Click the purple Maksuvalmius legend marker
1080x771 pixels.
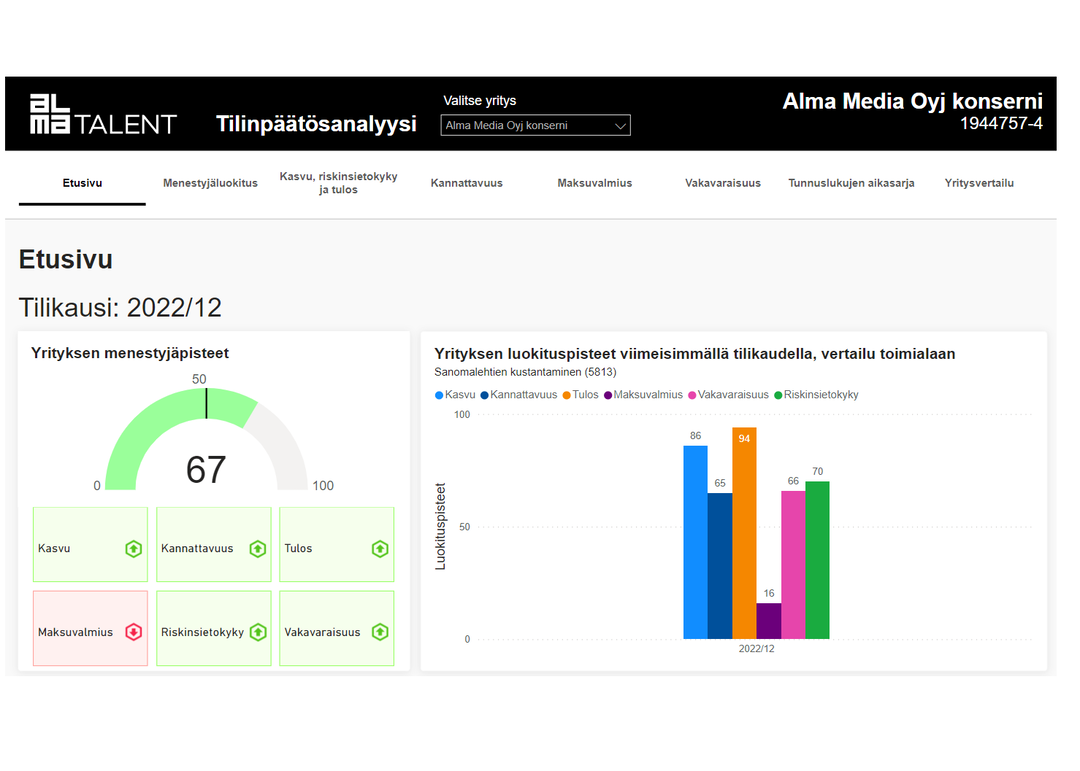(x=608, y=395)
